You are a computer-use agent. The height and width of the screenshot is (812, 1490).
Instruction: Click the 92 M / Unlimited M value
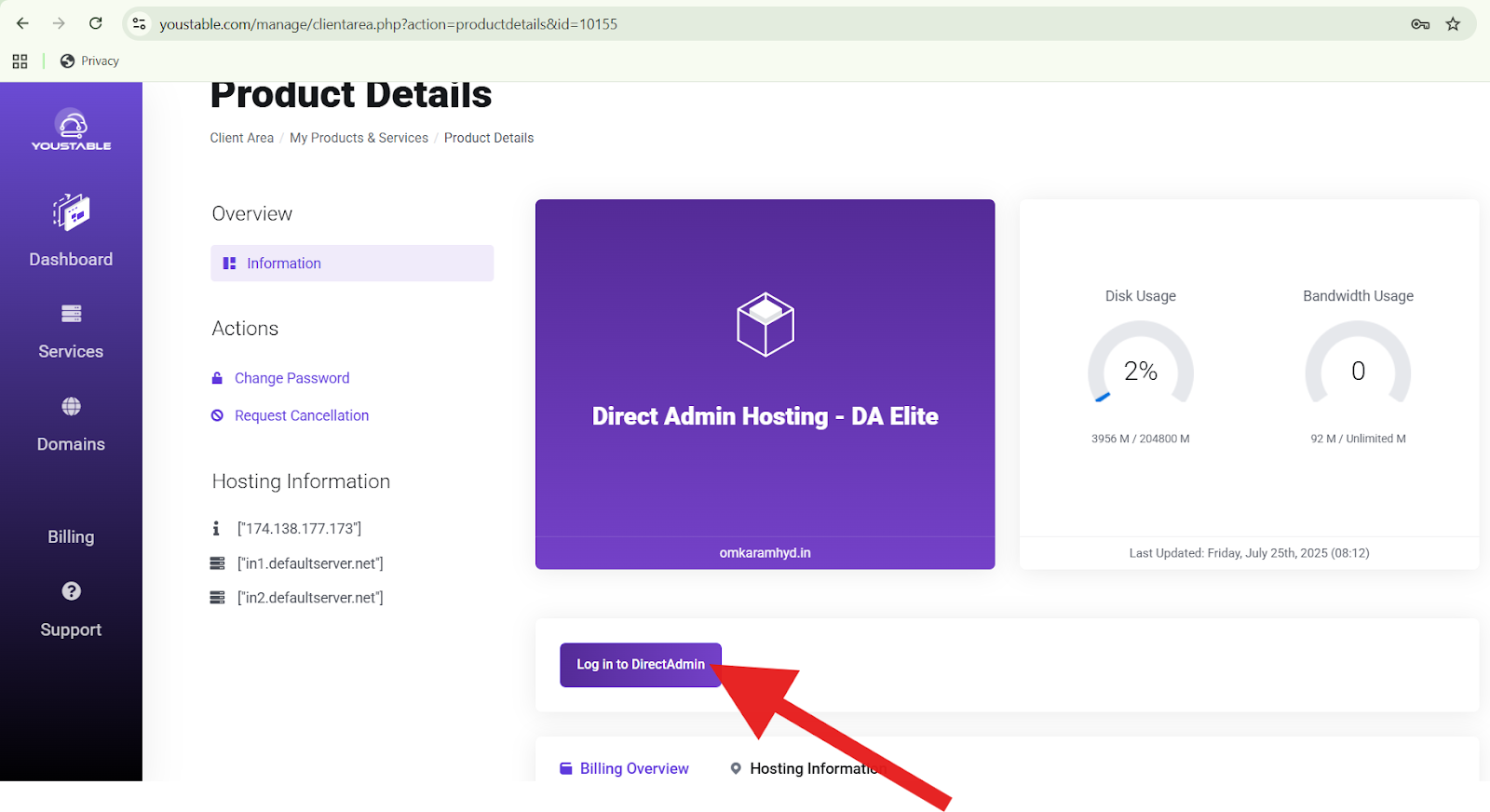pyautogui.click(x=1358, y=439)
